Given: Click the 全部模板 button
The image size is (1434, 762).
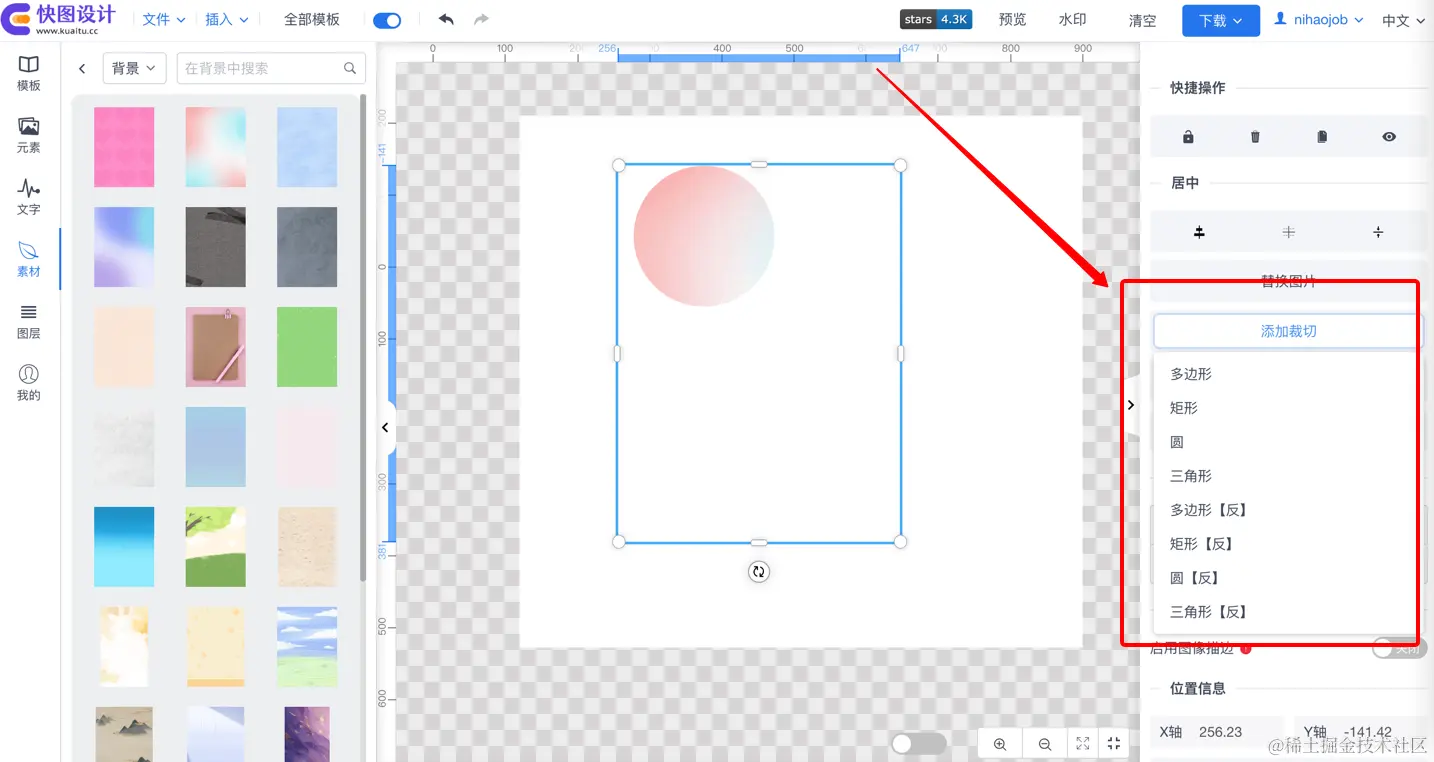Looking at the screenshot, I should click(x=312, y=19).
